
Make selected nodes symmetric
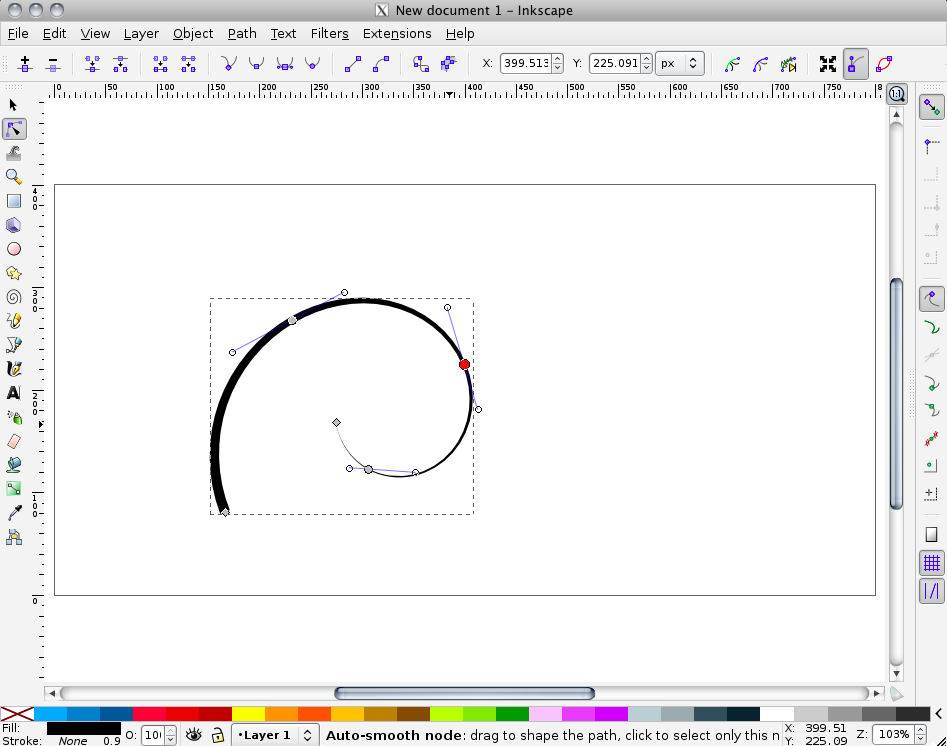click(285, 64)
